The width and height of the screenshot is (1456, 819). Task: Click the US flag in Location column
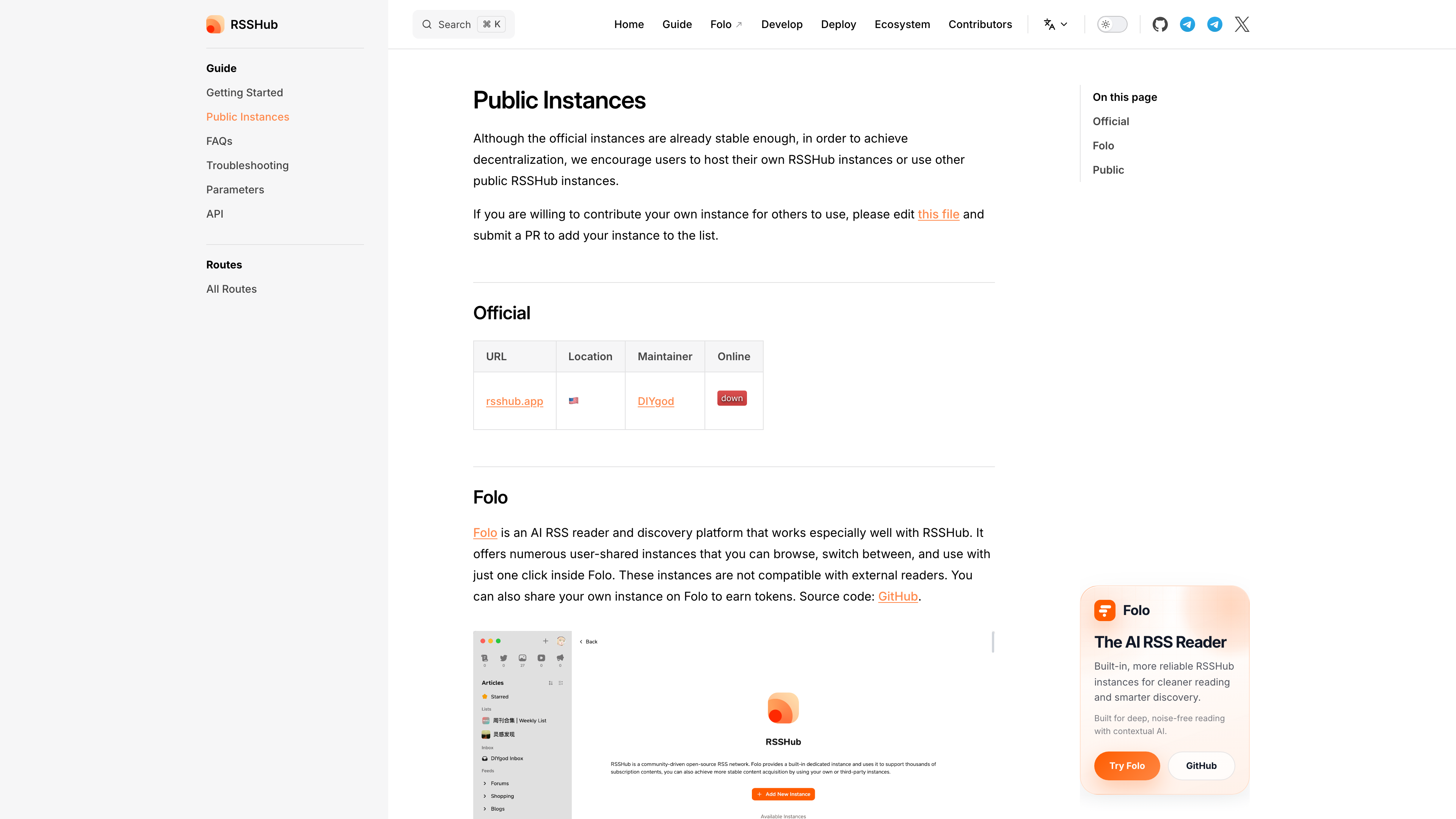tap(573, 401)
